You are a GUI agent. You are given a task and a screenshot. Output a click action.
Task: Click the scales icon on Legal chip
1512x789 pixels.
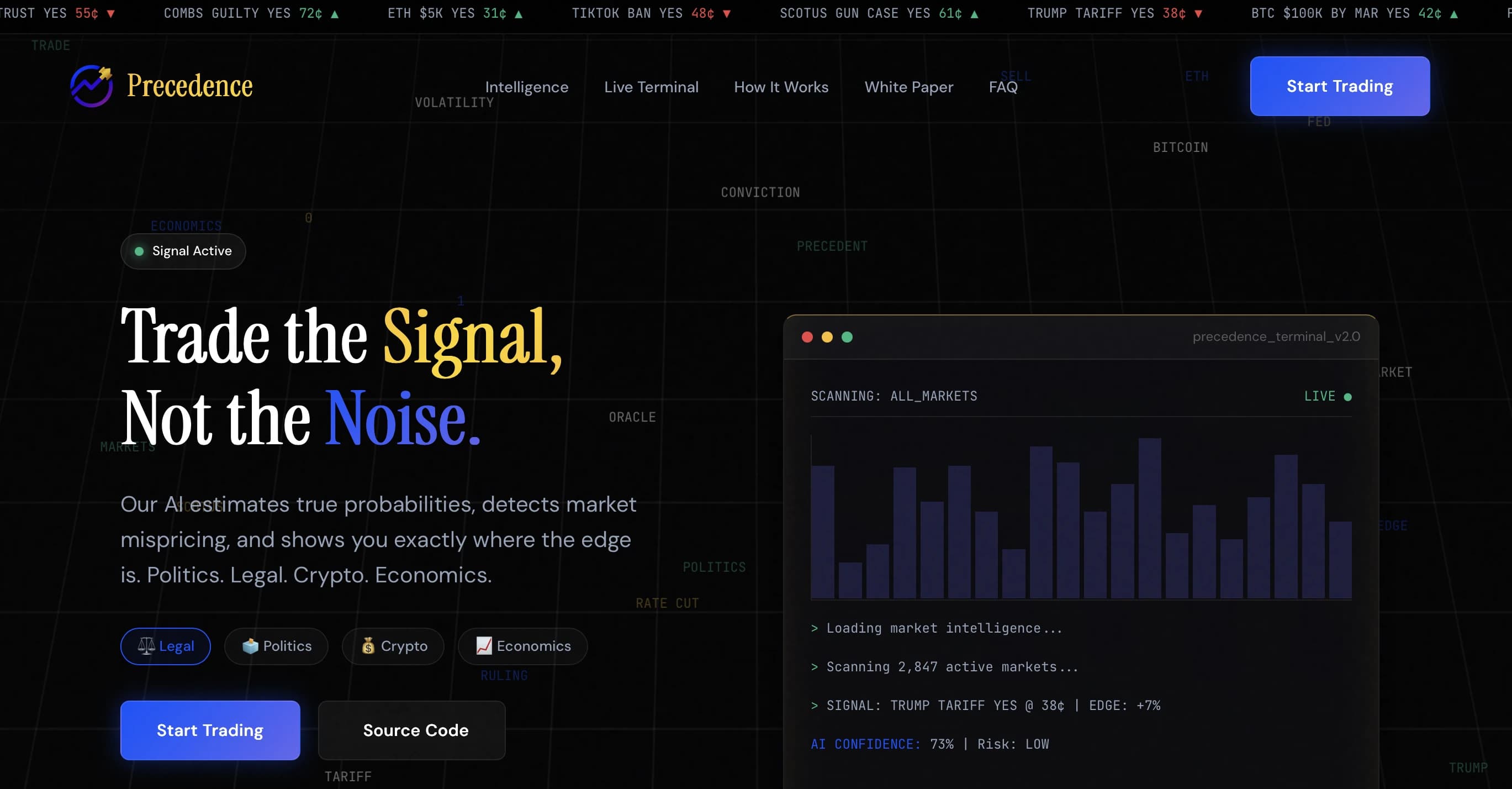pyautogui.click(x=146, y=646)
